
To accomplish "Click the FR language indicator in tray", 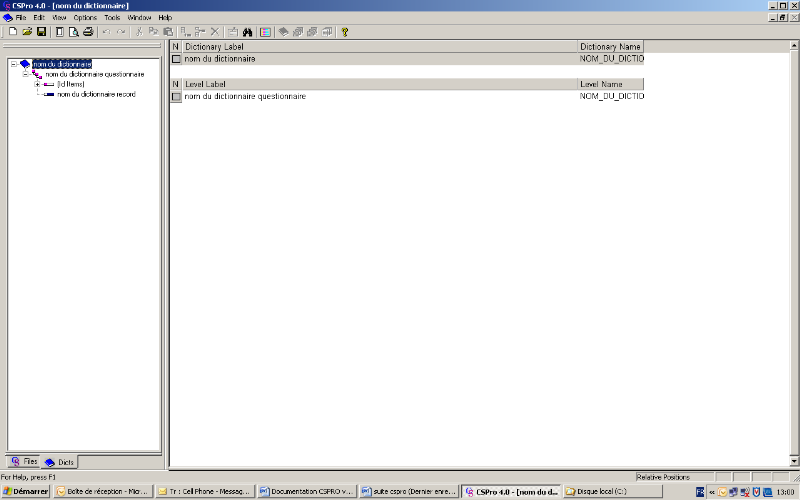I will tap(700, 492).
